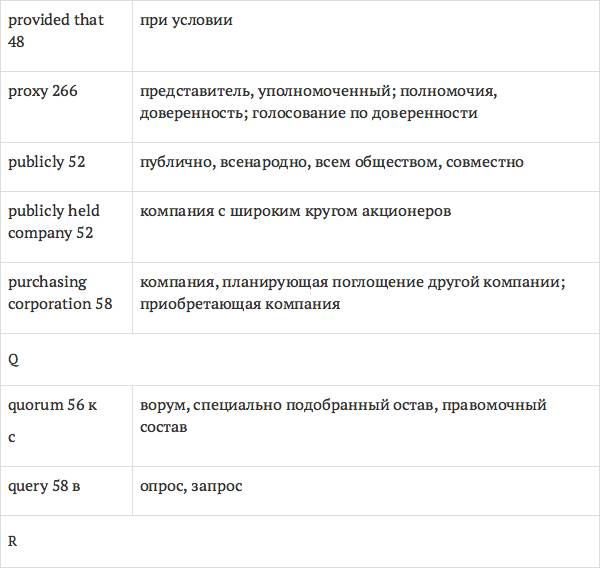Click the definition 'публично, всенародно, всем обществом'
Image resolution: width=600 pixels, height=588 pixels.
click(x=288, y=162)
